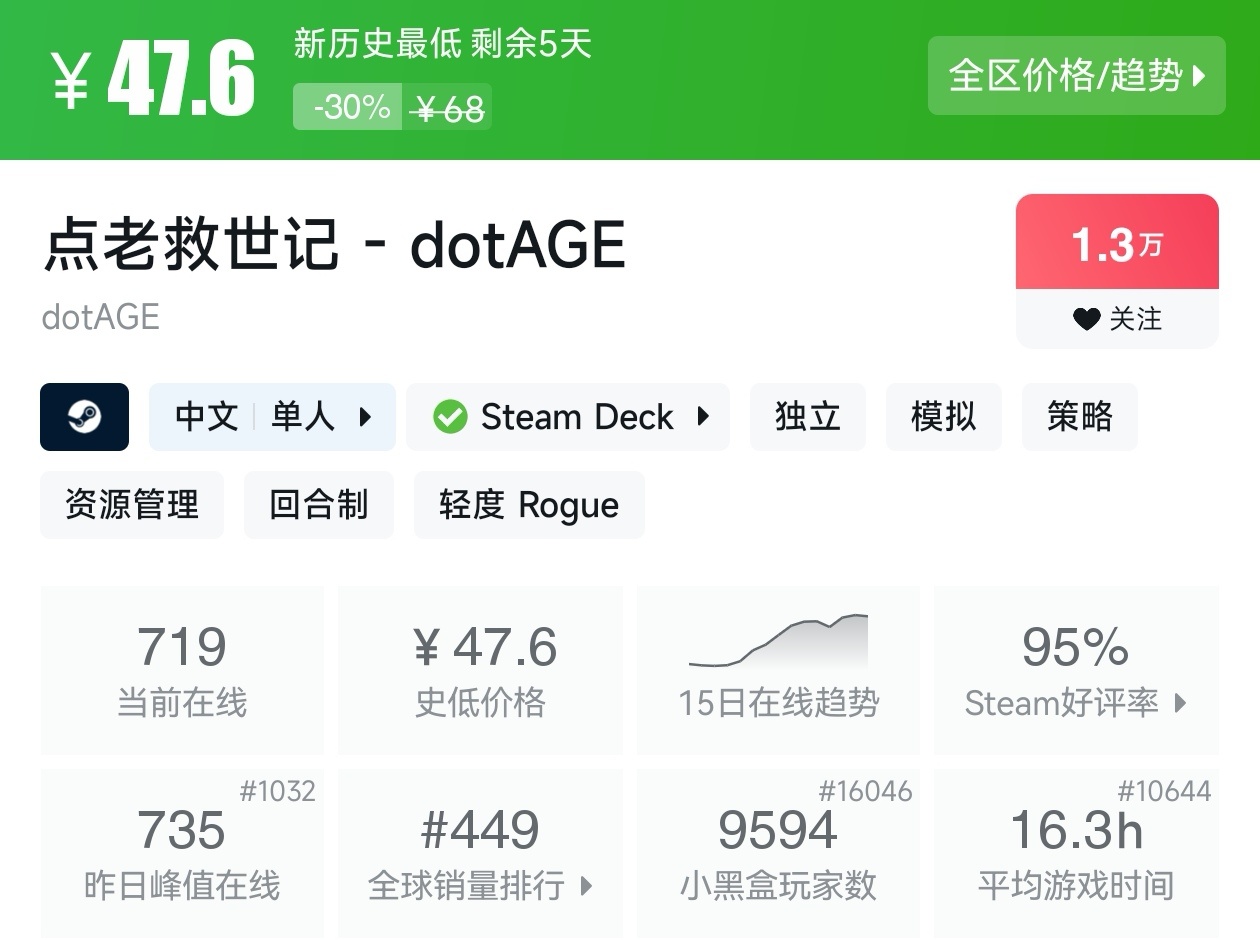Choose the 策略 tag
Image resolution: width=1260 pixels, height=940 pixels.
pos(1079,417)
